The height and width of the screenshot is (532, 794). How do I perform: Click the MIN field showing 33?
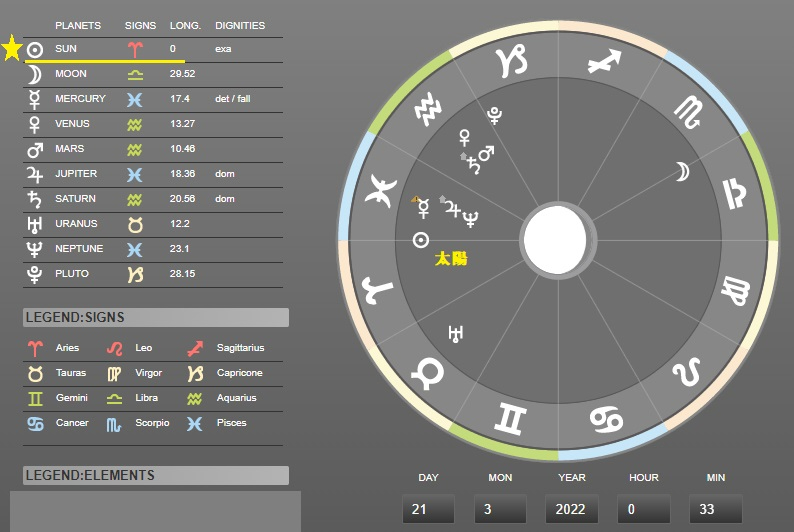(x=716, y=509)
